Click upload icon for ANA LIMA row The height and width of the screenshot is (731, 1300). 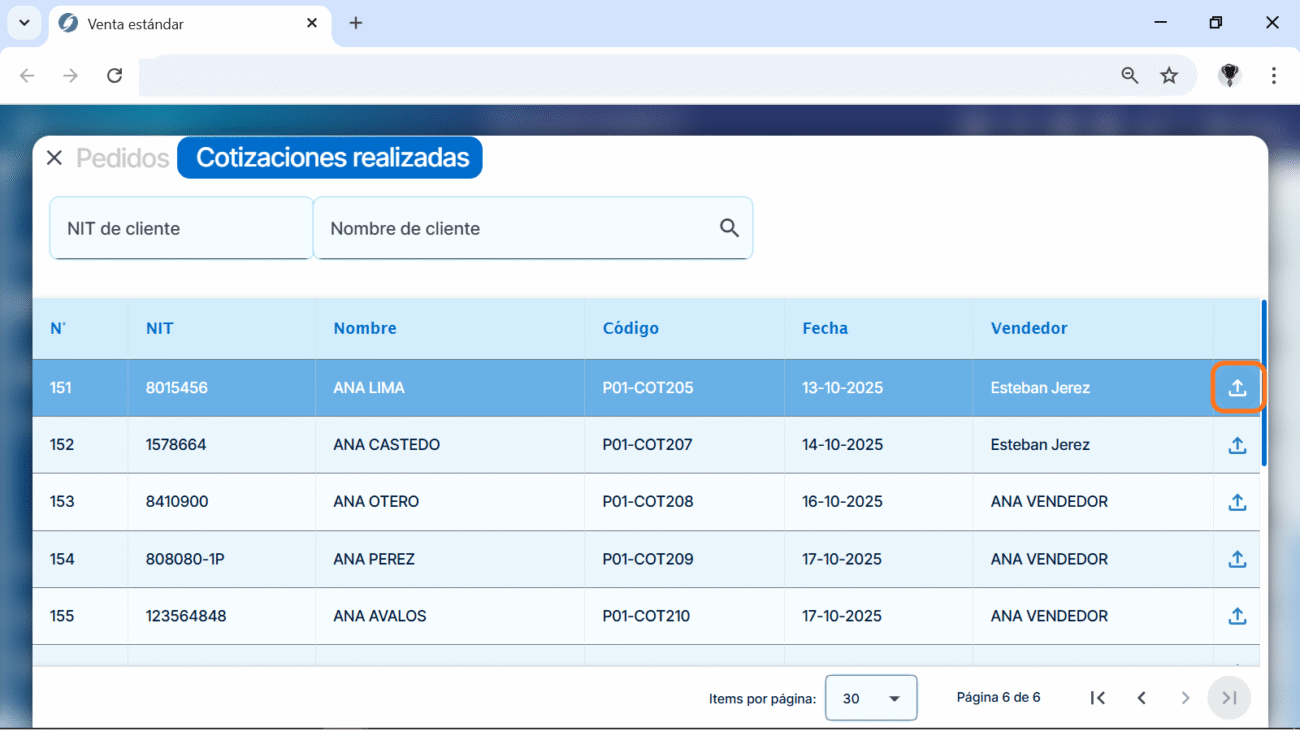(1237, 388)
